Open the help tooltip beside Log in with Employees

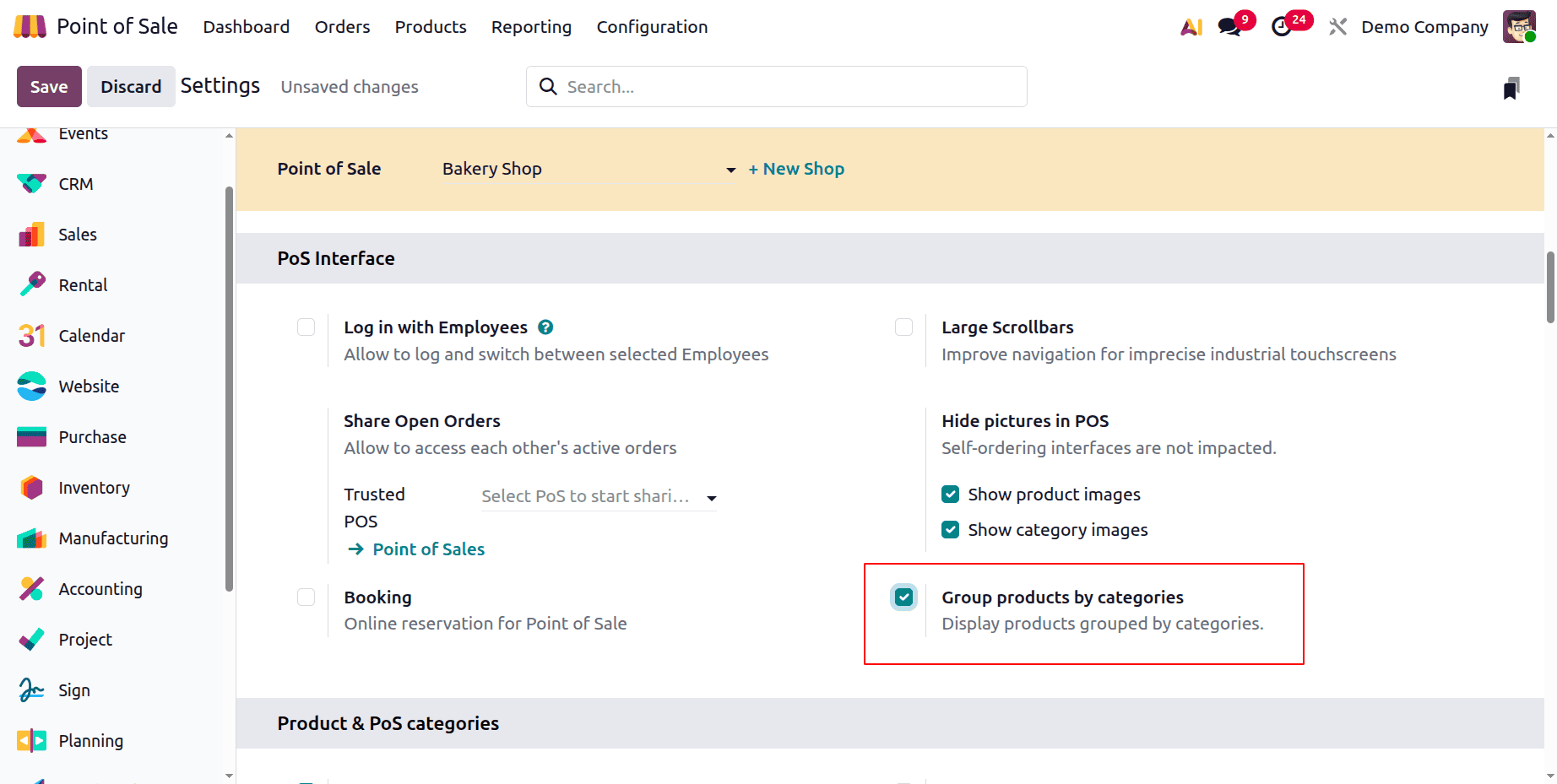pyautogui.click(x=545, y=327)
